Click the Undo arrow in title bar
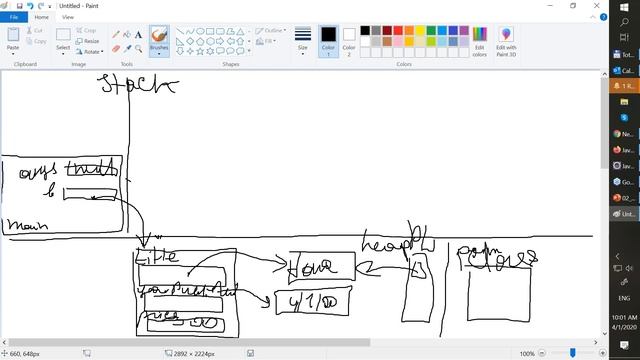The height and width of the screenshot is (360, 640). [30, 6]
